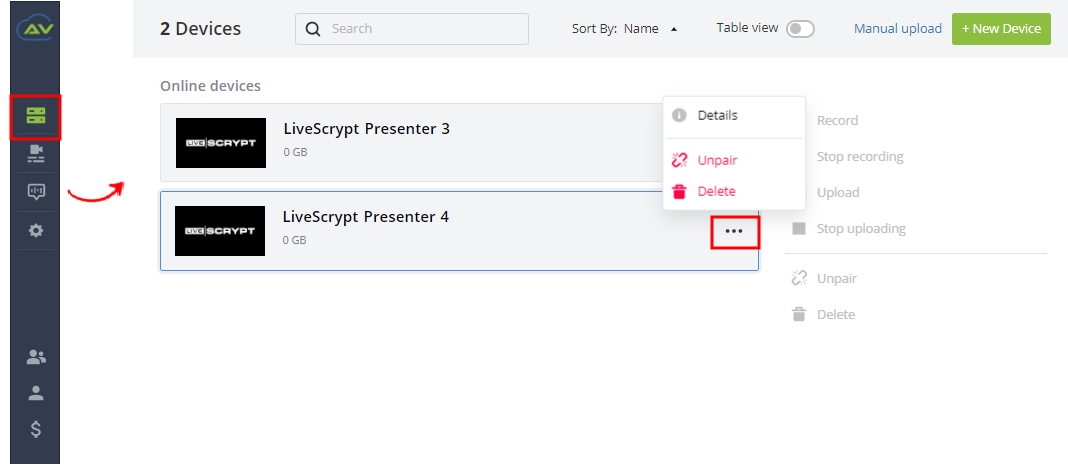Open three-dot menu for LiveScrypt Presenter 4

point(734,232)
